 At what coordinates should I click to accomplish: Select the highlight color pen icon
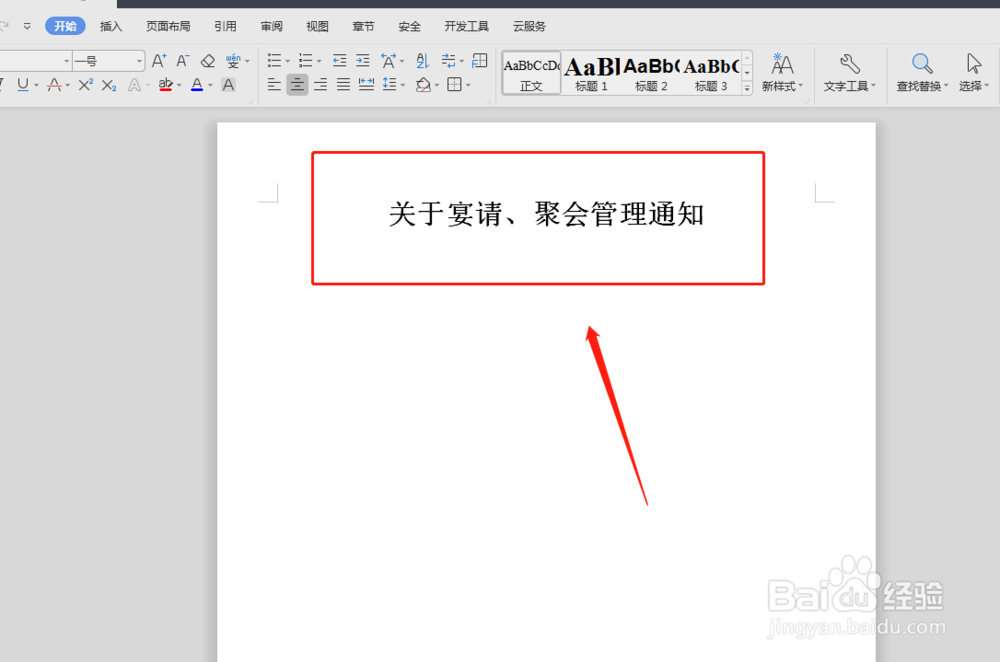click(167, 85)
